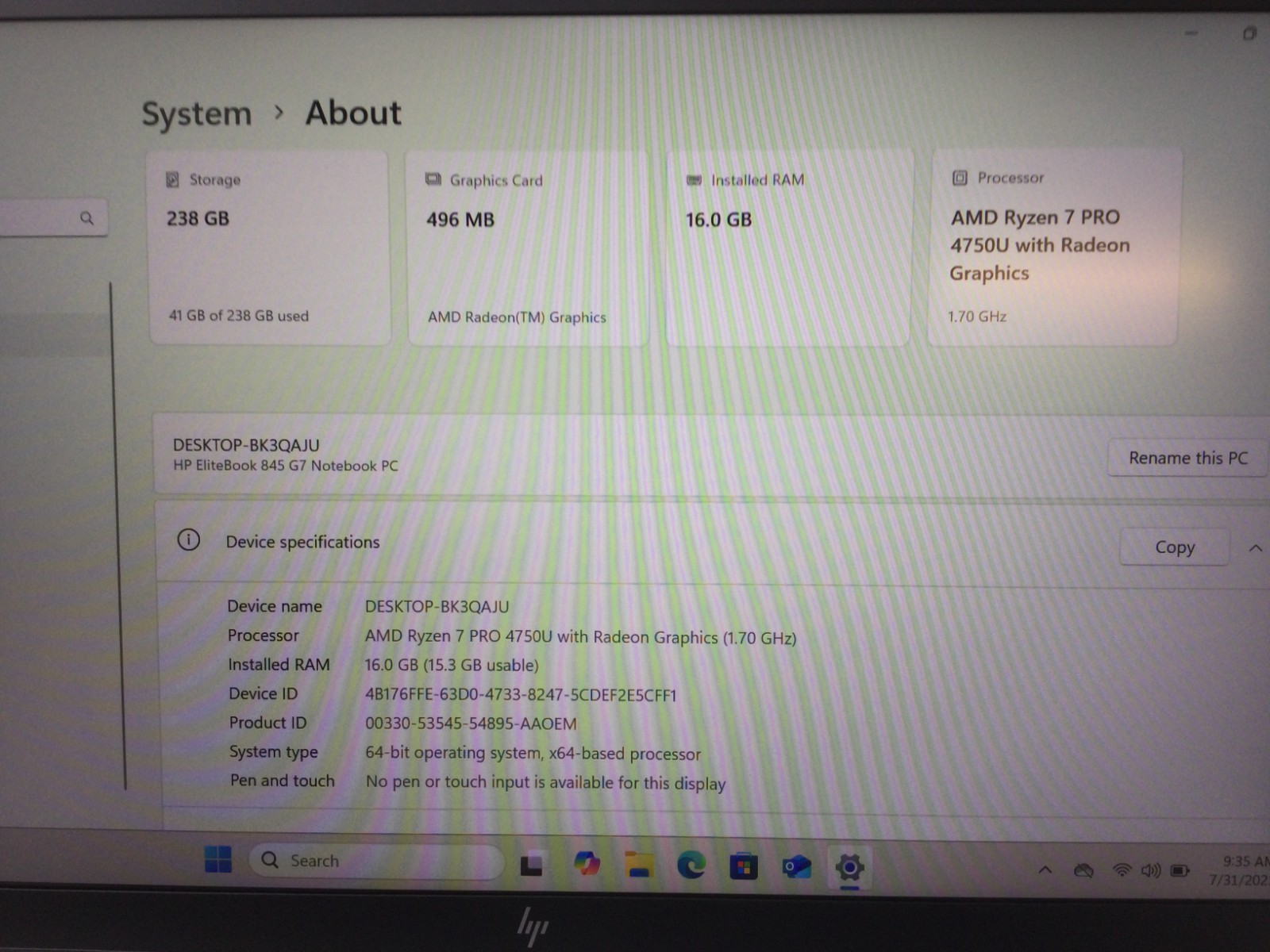
Task: Click the Storage card icon
Action: point(172,179)
